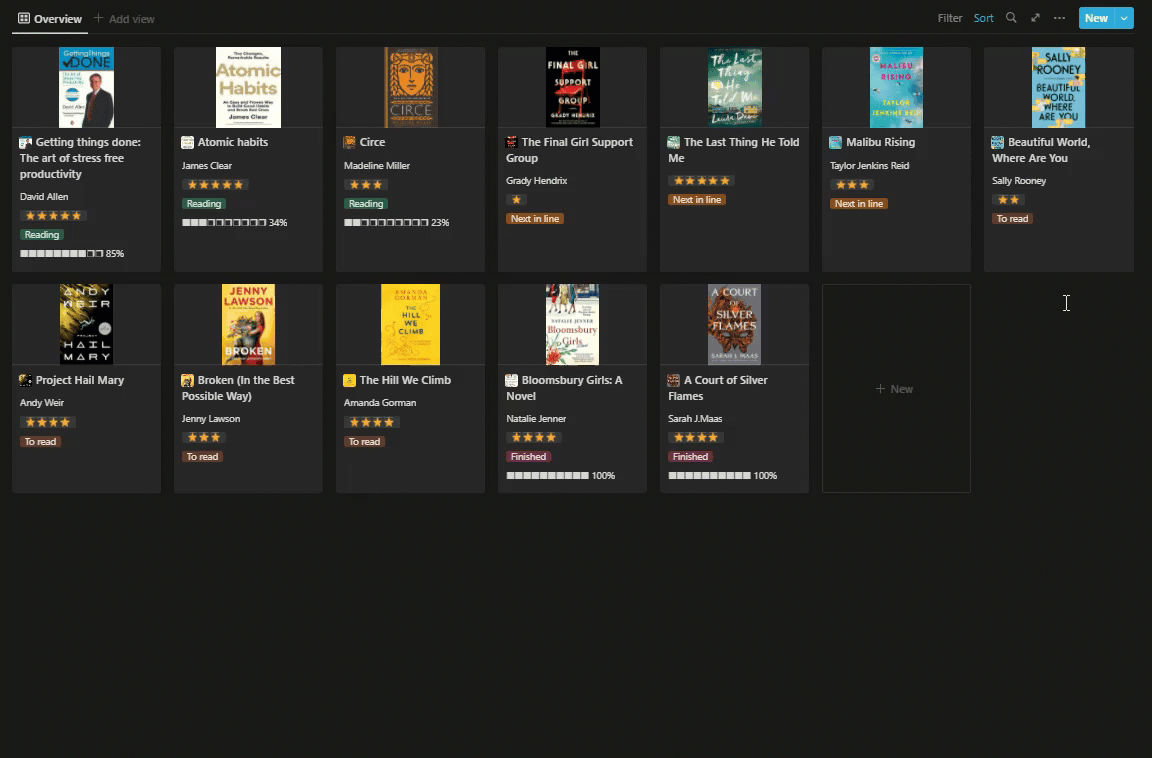Click icon beside Beautiful World, Where Are You

(998, 142)
